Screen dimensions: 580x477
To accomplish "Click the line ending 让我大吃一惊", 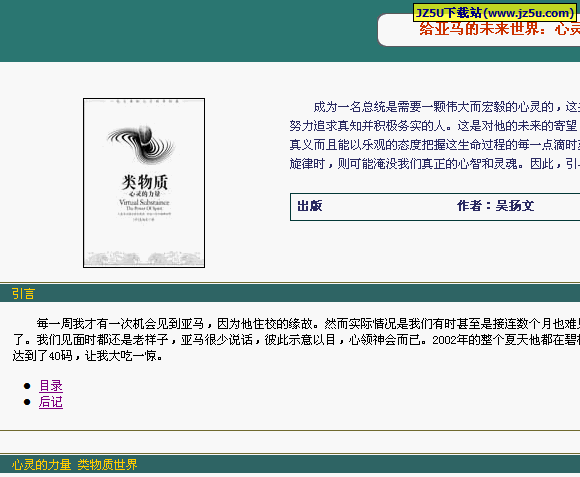I will (87, 356).
